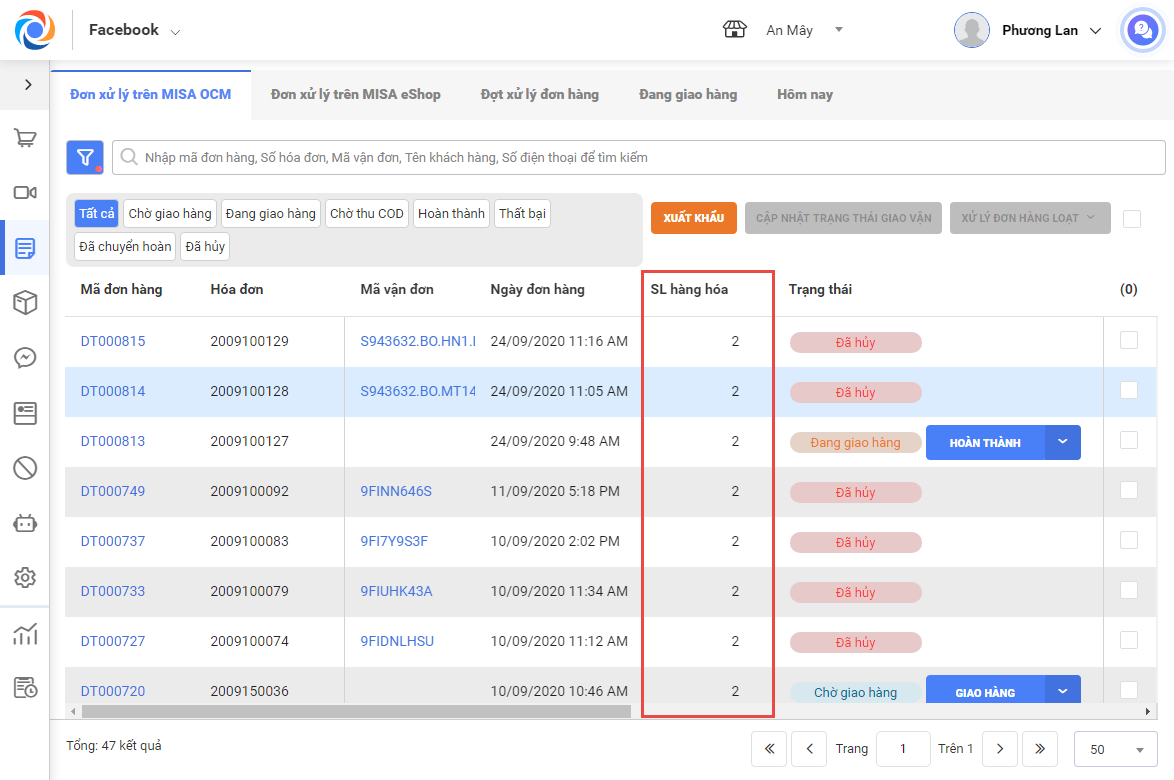The image size is (1174, 780).
Task: Open the video camera livestream icon
Action: [x=25, y=193]
